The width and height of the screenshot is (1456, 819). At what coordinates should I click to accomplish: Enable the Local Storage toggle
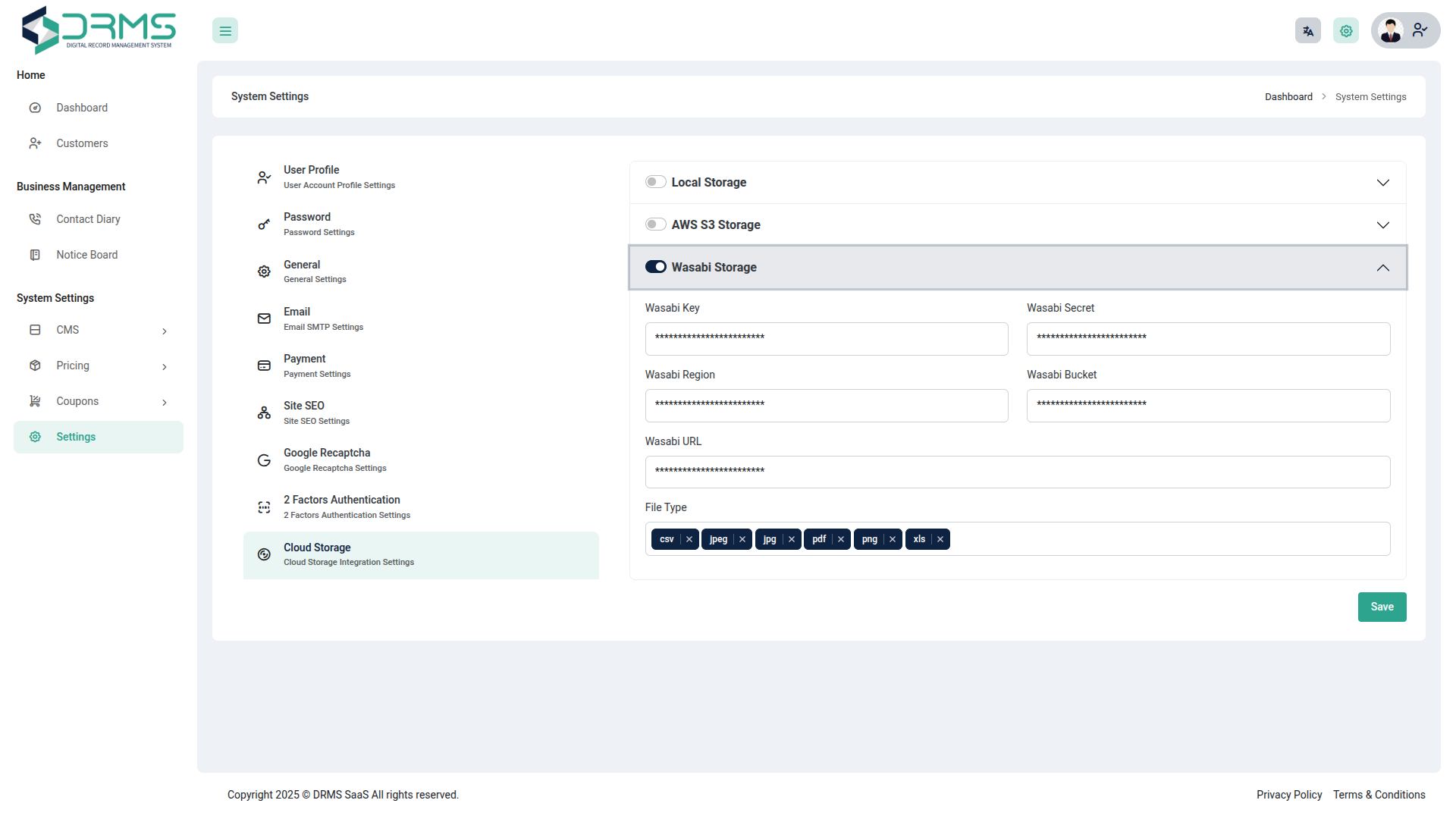pos(655,182)
